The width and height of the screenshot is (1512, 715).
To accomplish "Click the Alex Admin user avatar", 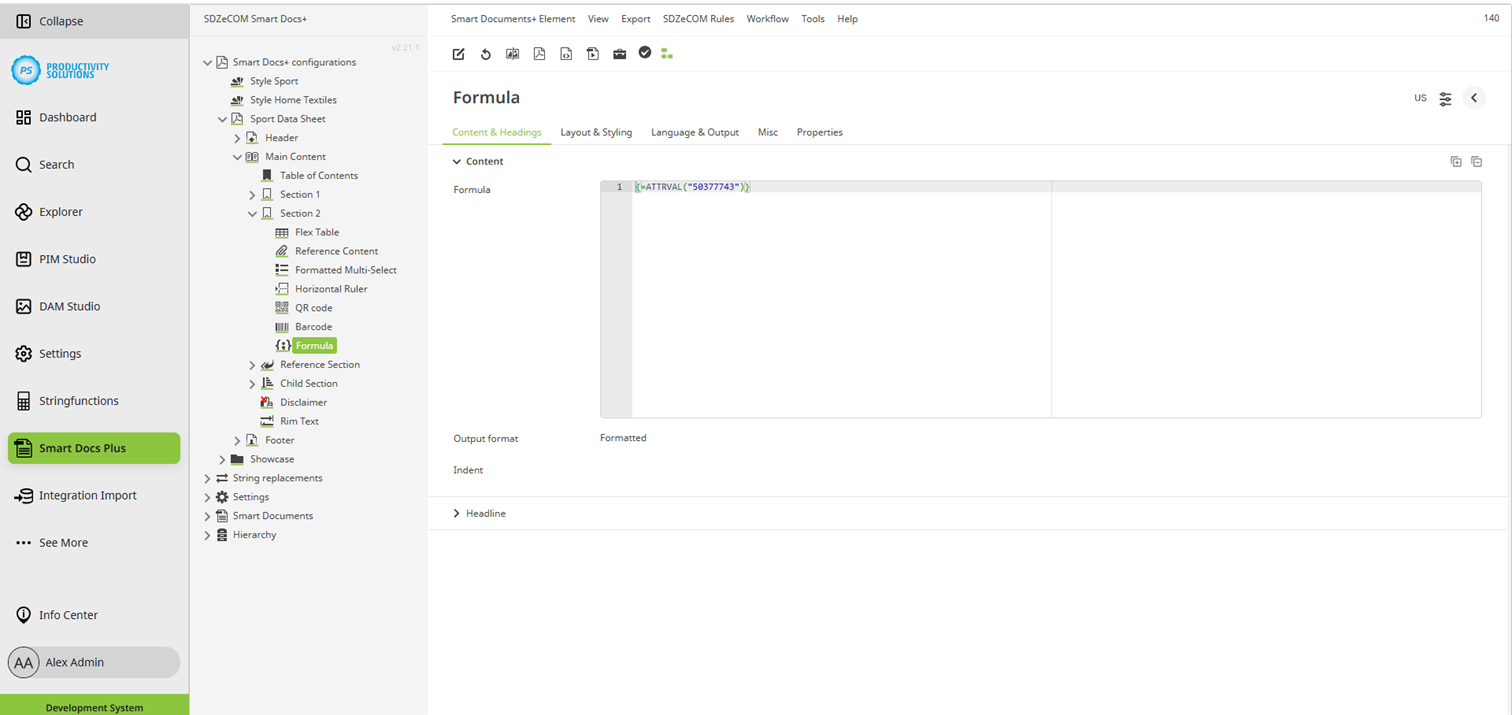I will click(24, 662).
